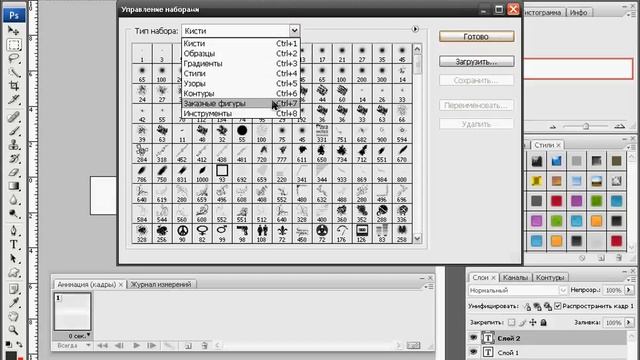Open Заливка fill arrow

tap(629, 322)
